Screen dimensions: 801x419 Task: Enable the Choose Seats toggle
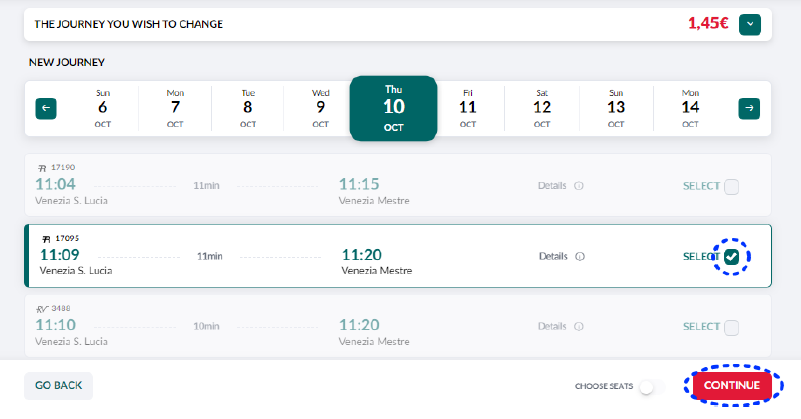tap(651, 386)
